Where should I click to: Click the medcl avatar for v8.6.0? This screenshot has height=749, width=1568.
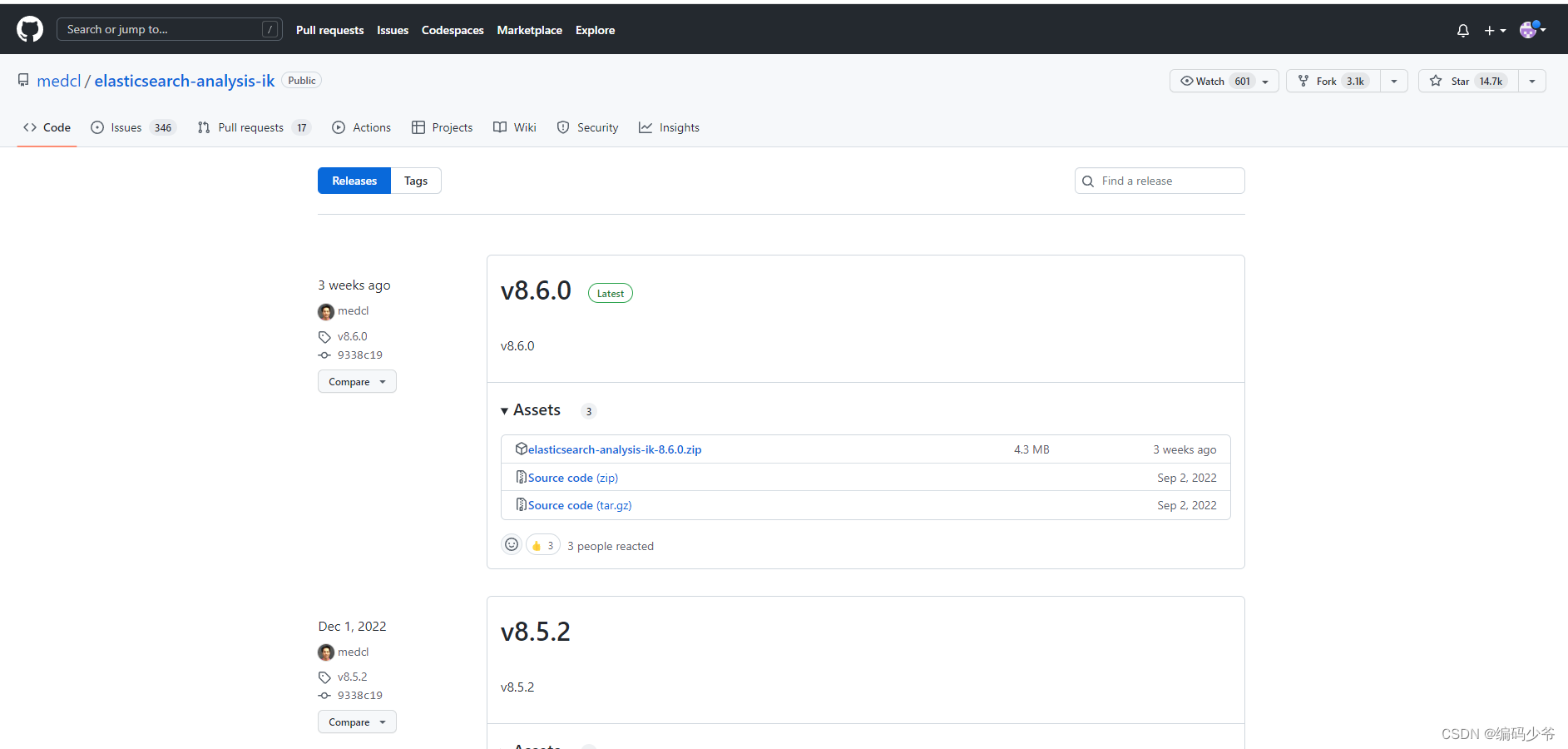click(x=326, y=311)
